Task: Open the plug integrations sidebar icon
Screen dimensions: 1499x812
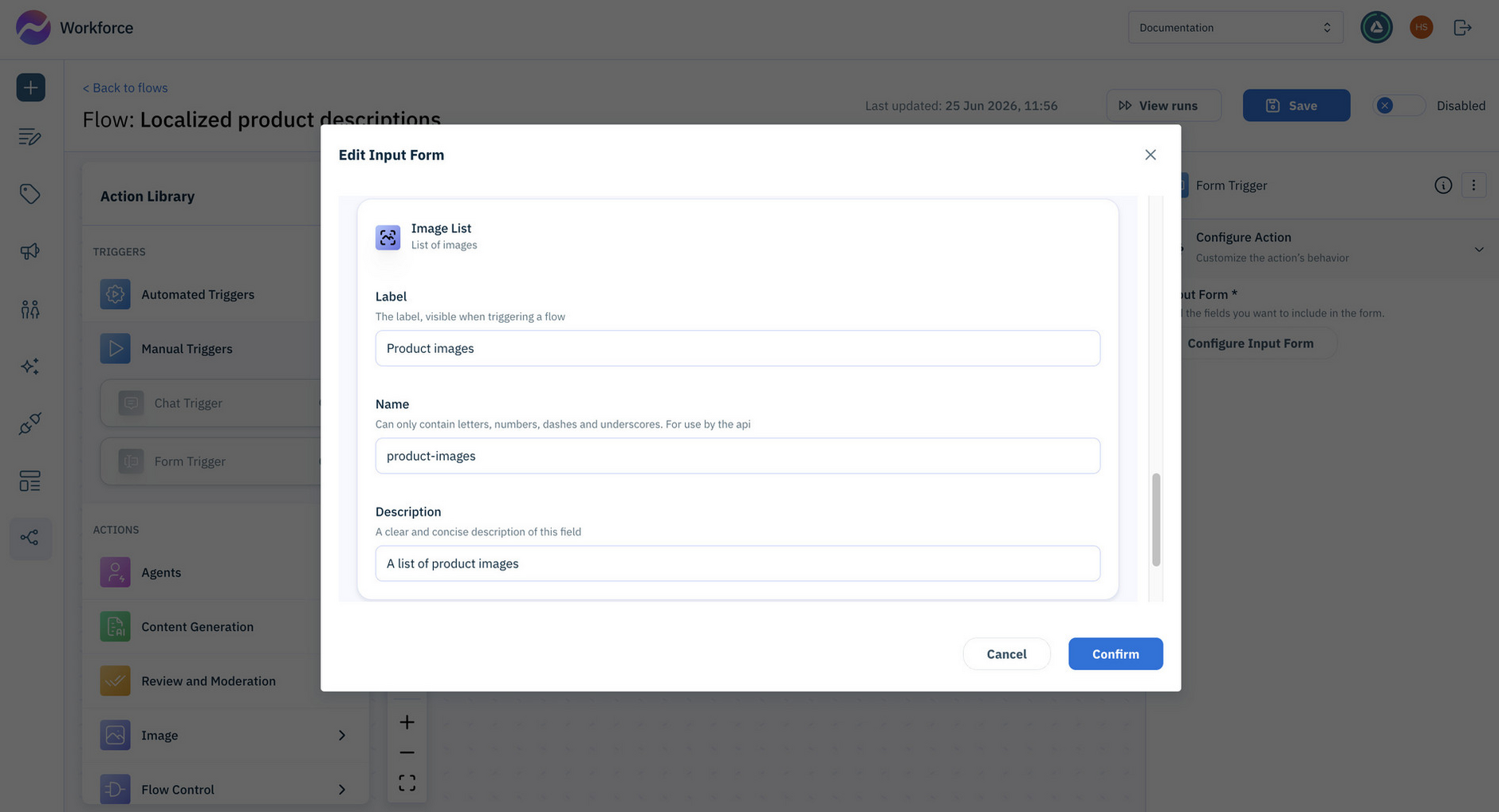Action: (x=30, y=424)
